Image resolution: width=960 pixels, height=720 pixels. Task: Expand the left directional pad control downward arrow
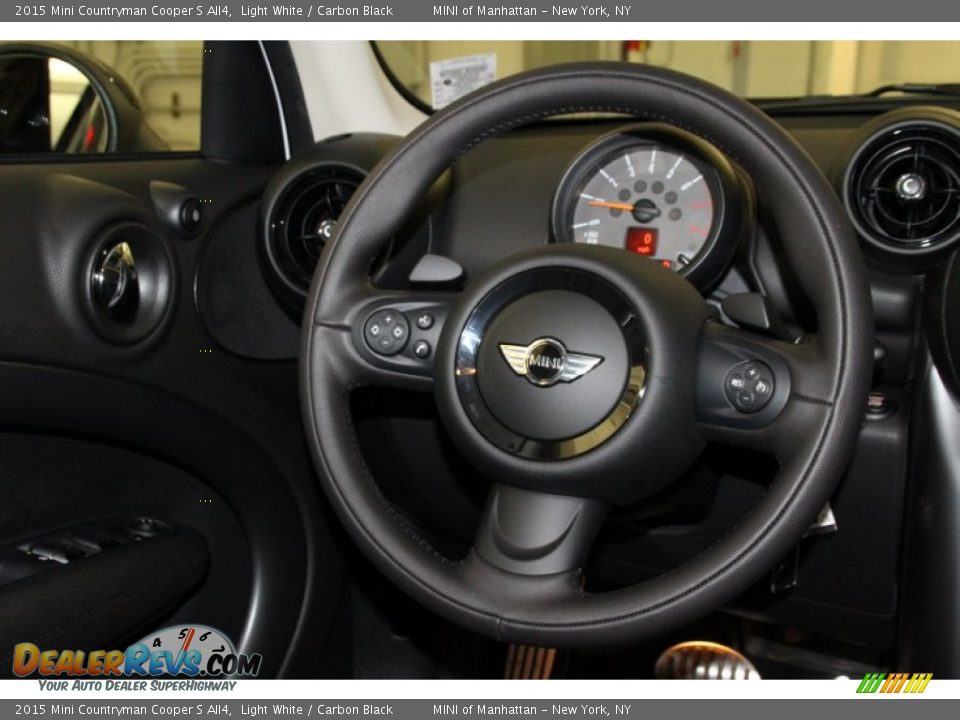pyautogui.click(x=386, y=344)
